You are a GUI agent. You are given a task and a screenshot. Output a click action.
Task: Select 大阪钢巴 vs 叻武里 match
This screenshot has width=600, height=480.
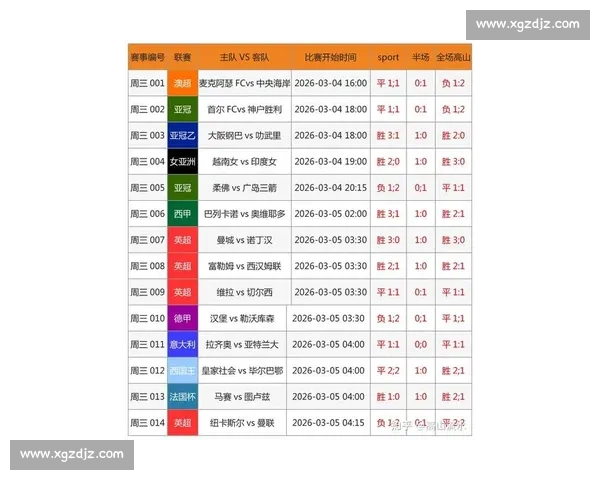[244, 136]
